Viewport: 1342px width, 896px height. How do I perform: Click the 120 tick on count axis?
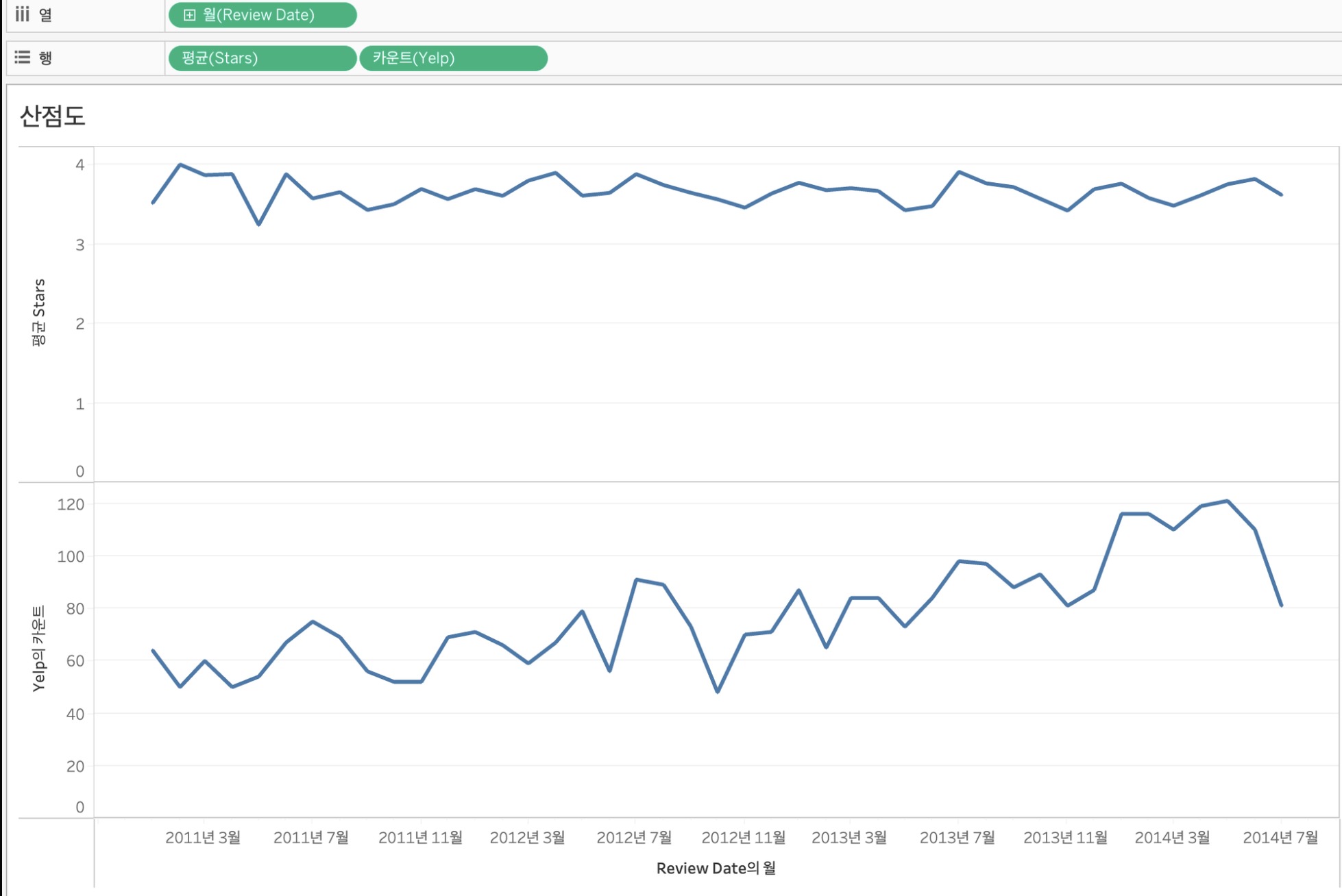pyautogui.click(x=71, y=504)
